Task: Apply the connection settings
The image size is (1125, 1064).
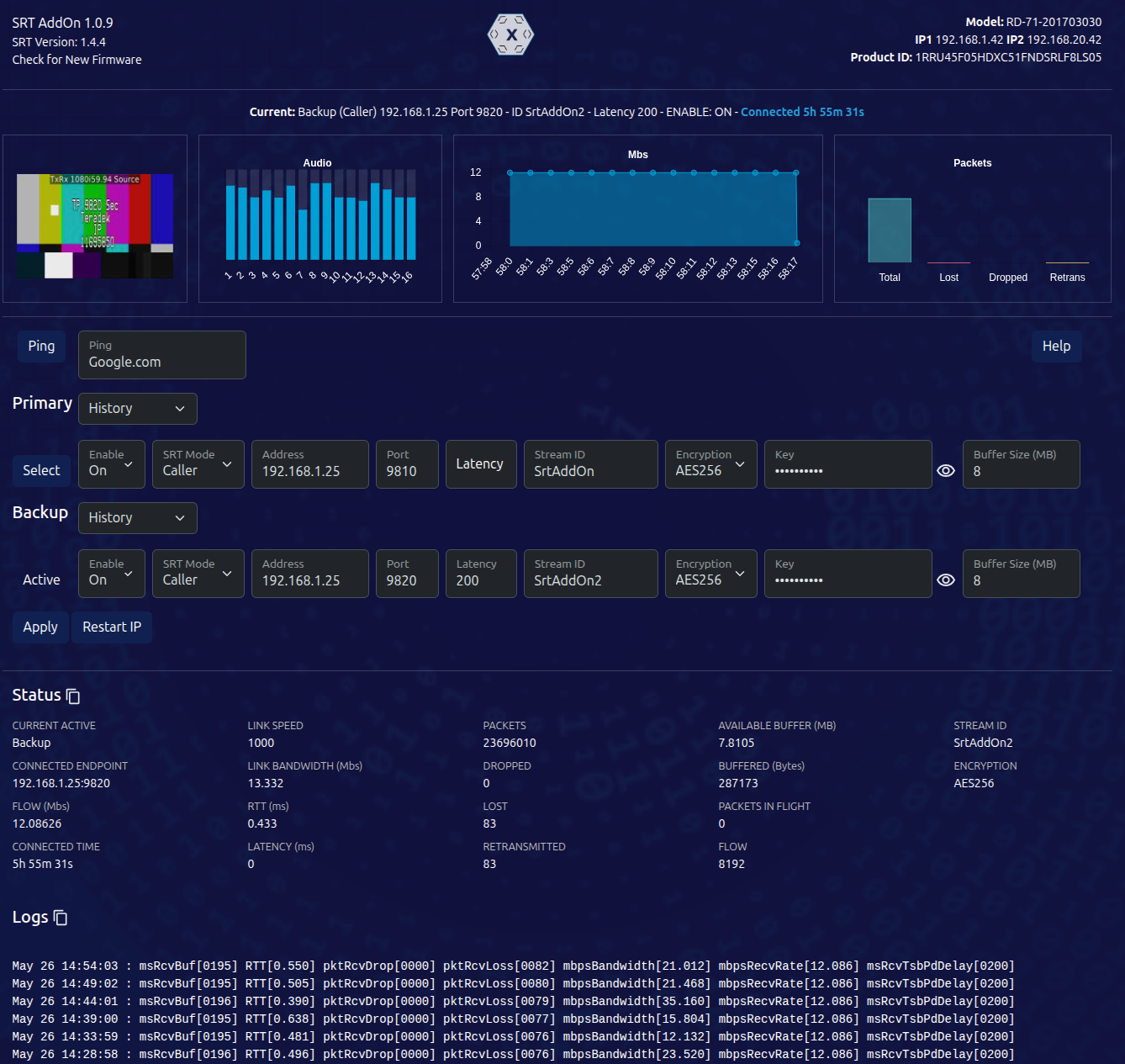Action: point(40,627)
